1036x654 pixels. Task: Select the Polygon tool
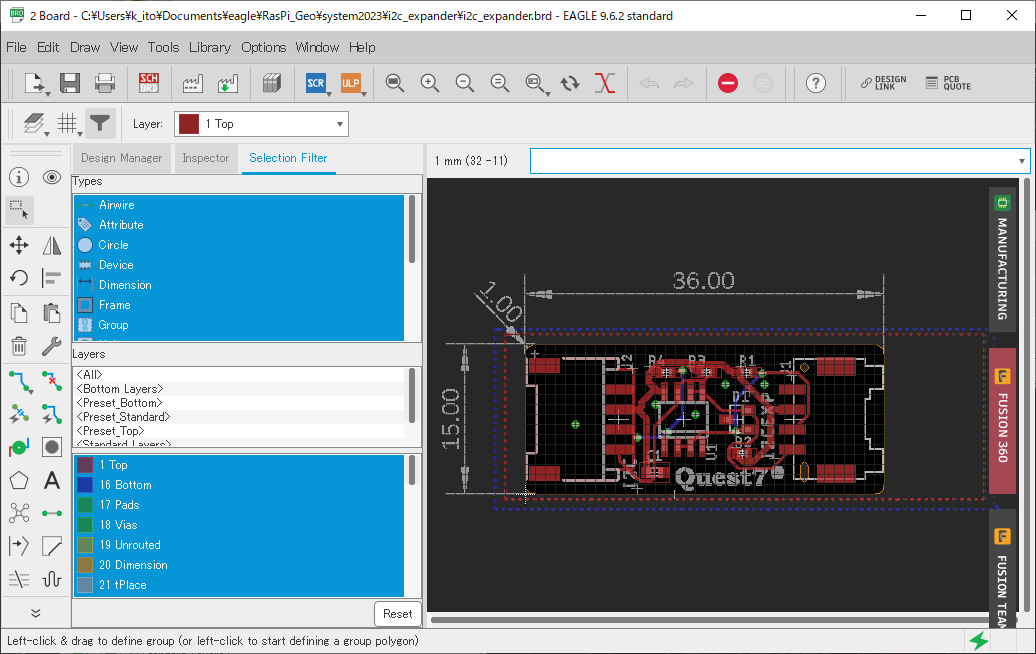tap(19, 480)
